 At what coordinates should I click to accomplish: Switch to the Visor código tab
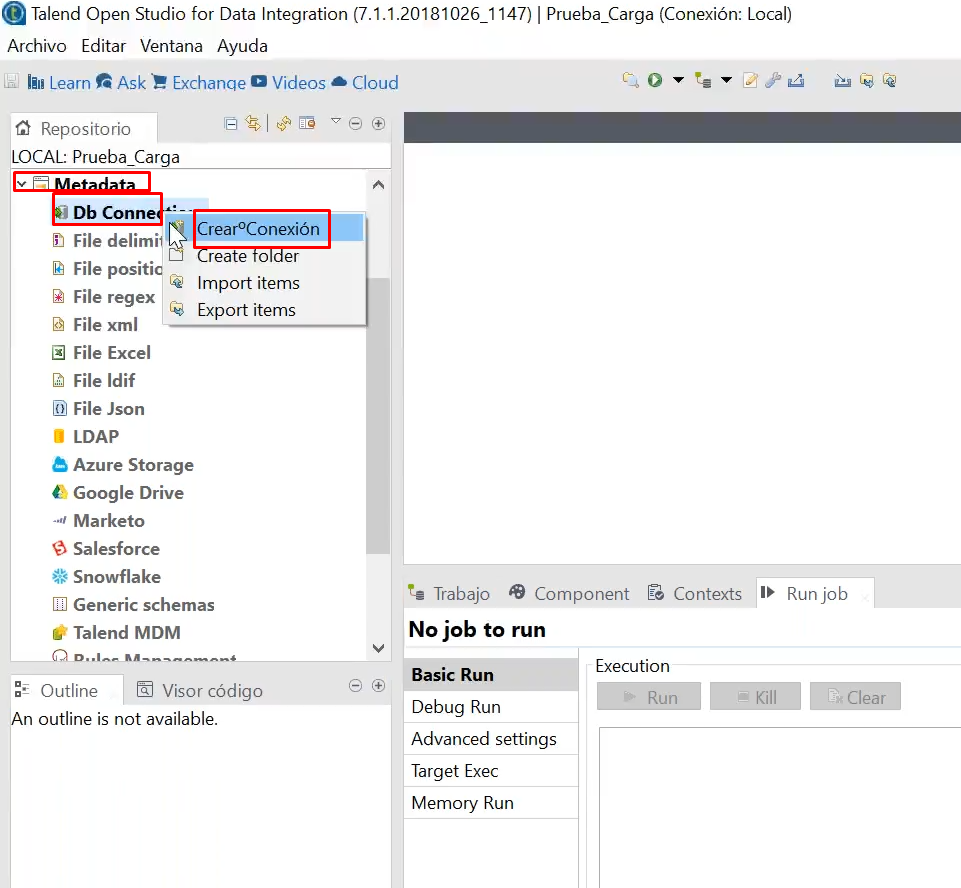(x=200, y=691)
